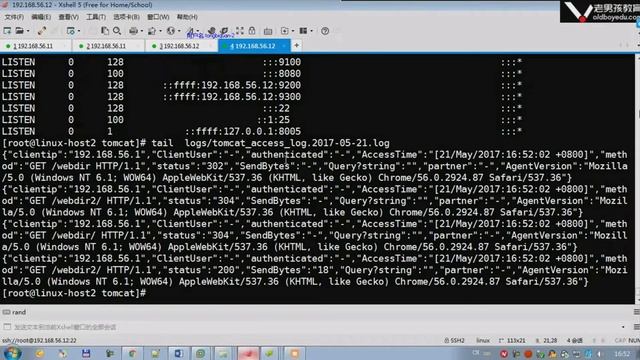Click the rand quick command button

[14, 312]
